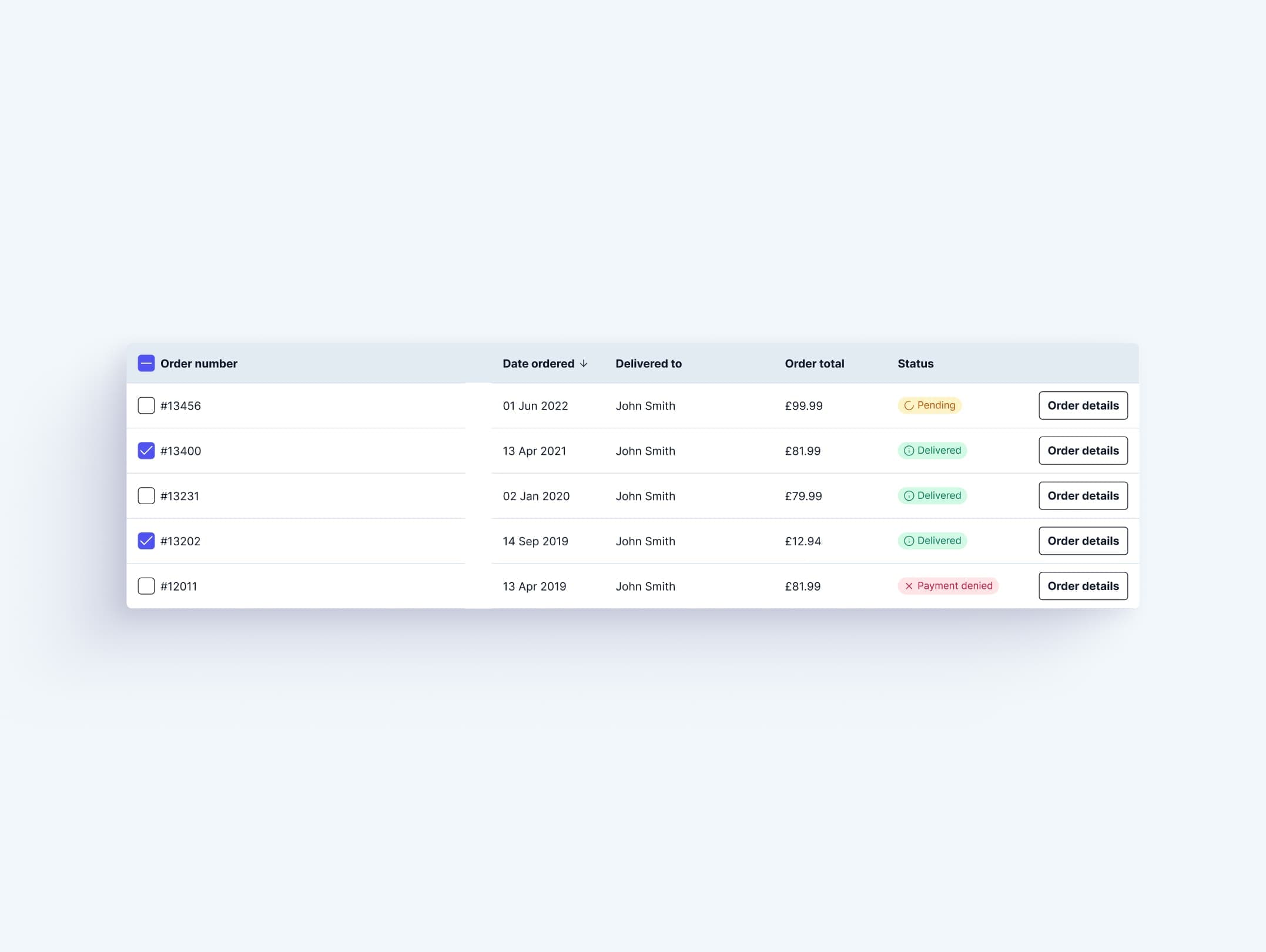Check the box for order #13456
The image size is (1266, 952).
pos(146,405)
